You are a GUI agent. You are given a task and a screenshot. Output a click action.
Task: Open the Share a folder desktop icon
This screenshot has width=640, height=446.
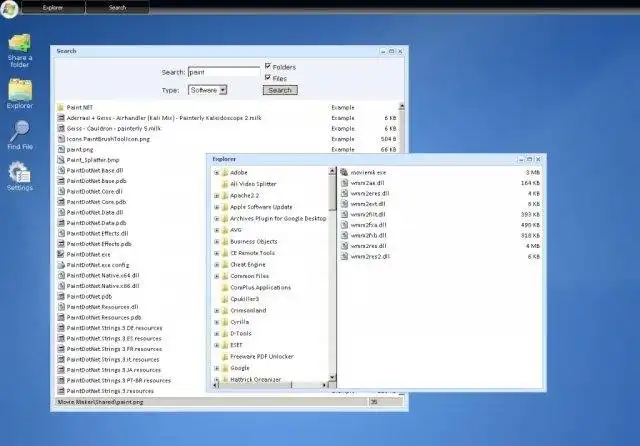[20, 51]
